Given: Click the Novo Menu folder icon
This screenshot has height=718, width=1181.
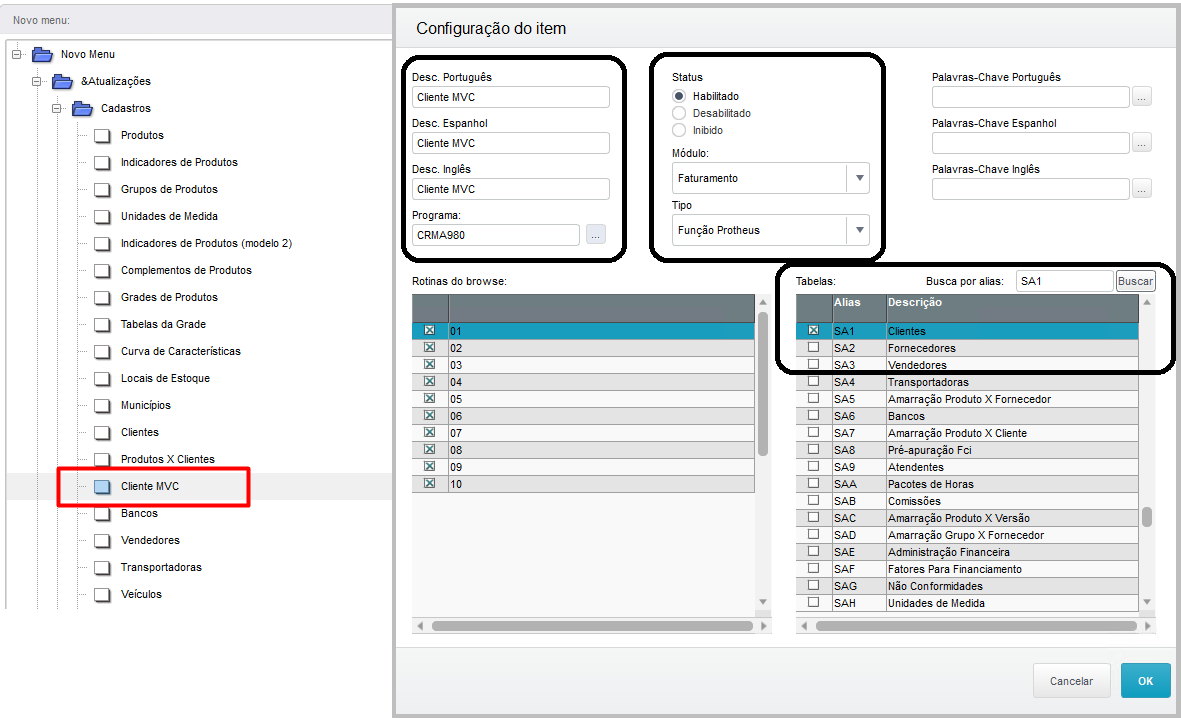Looking at the screenshot, I should click(42, 54).
